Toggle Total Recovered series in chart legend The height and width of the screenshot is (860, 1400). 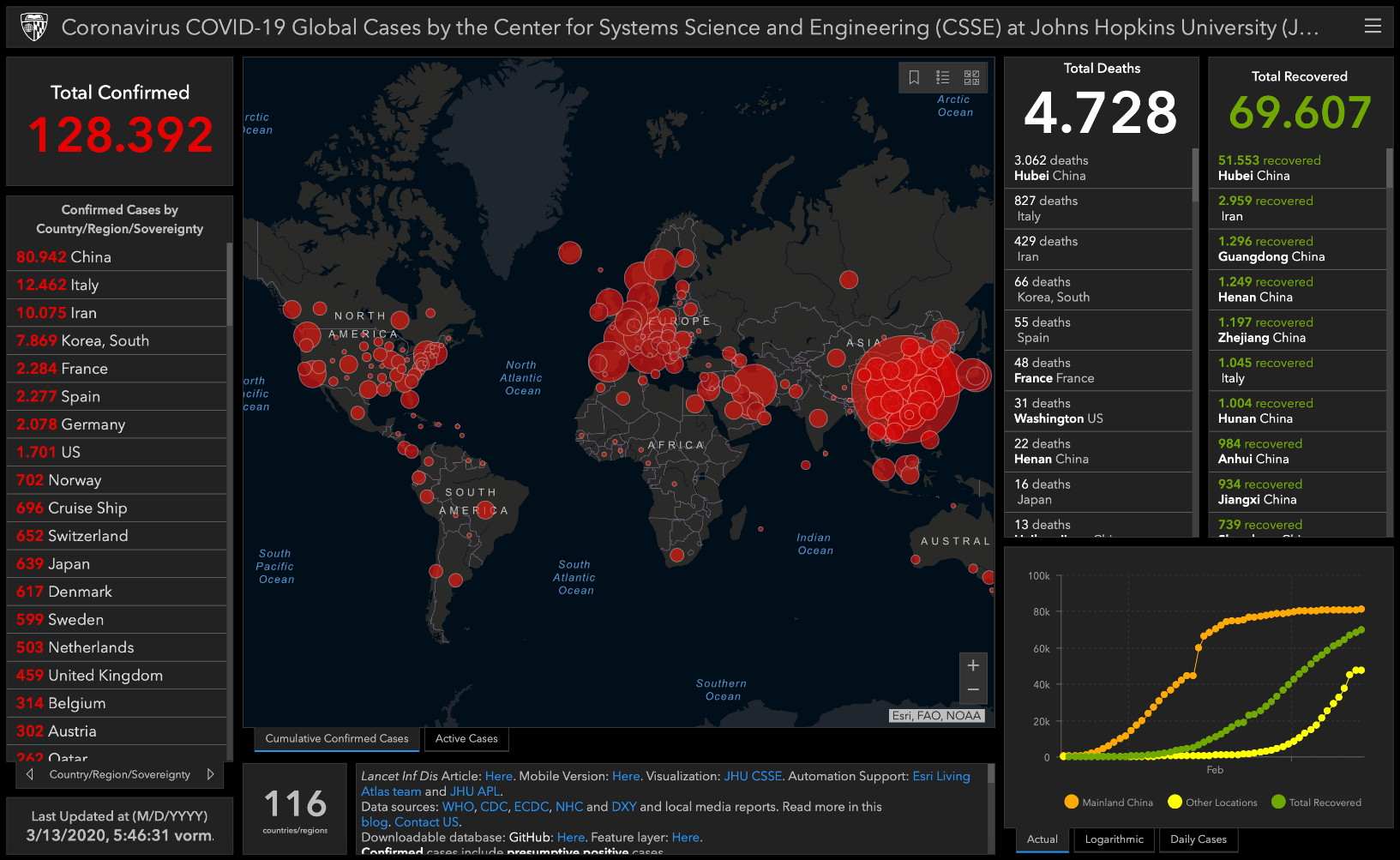[1278, 803]
